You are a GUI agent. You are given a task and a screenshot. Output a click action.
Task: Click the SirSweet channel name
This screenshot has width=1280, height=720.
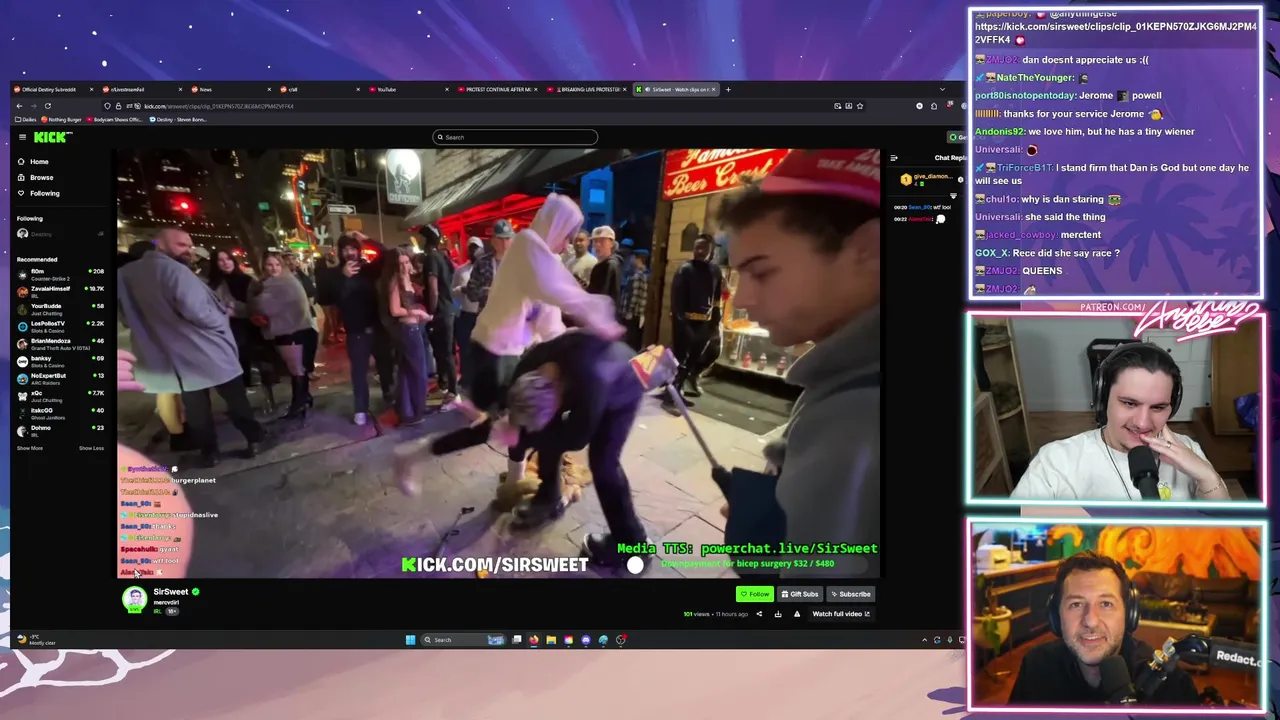(171, 592)
